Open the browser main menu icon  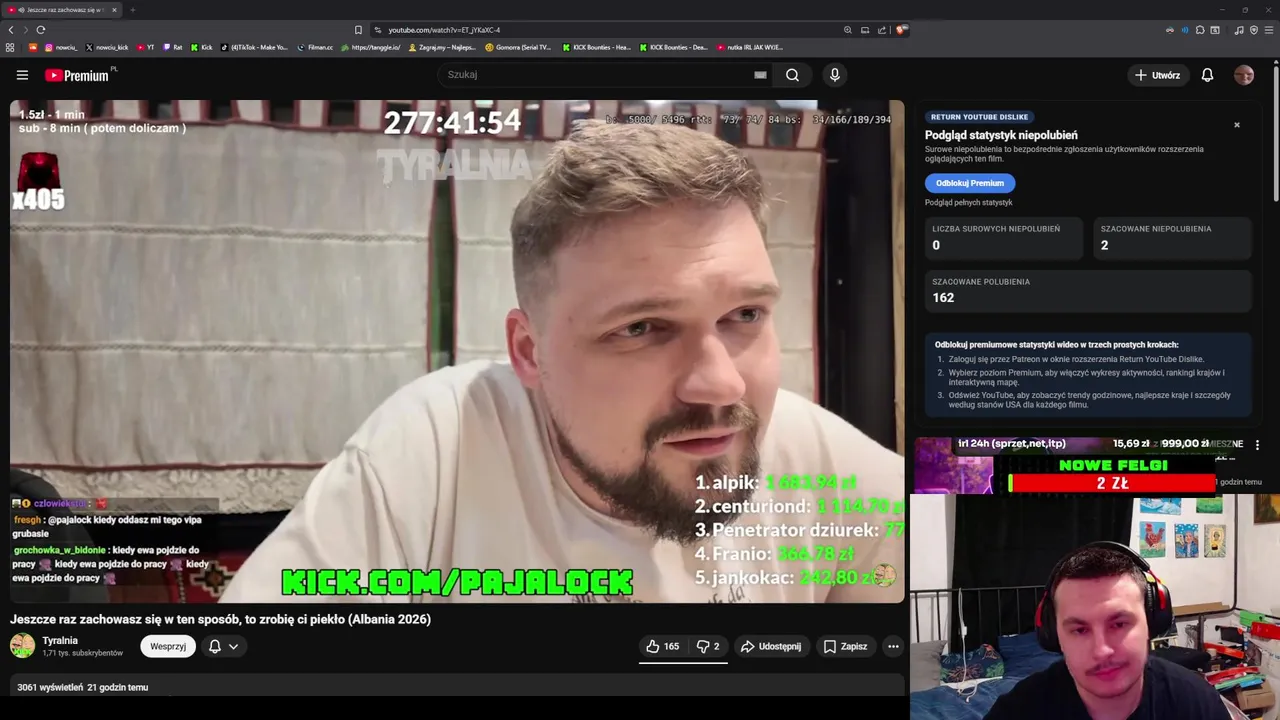pos(1268,30)
